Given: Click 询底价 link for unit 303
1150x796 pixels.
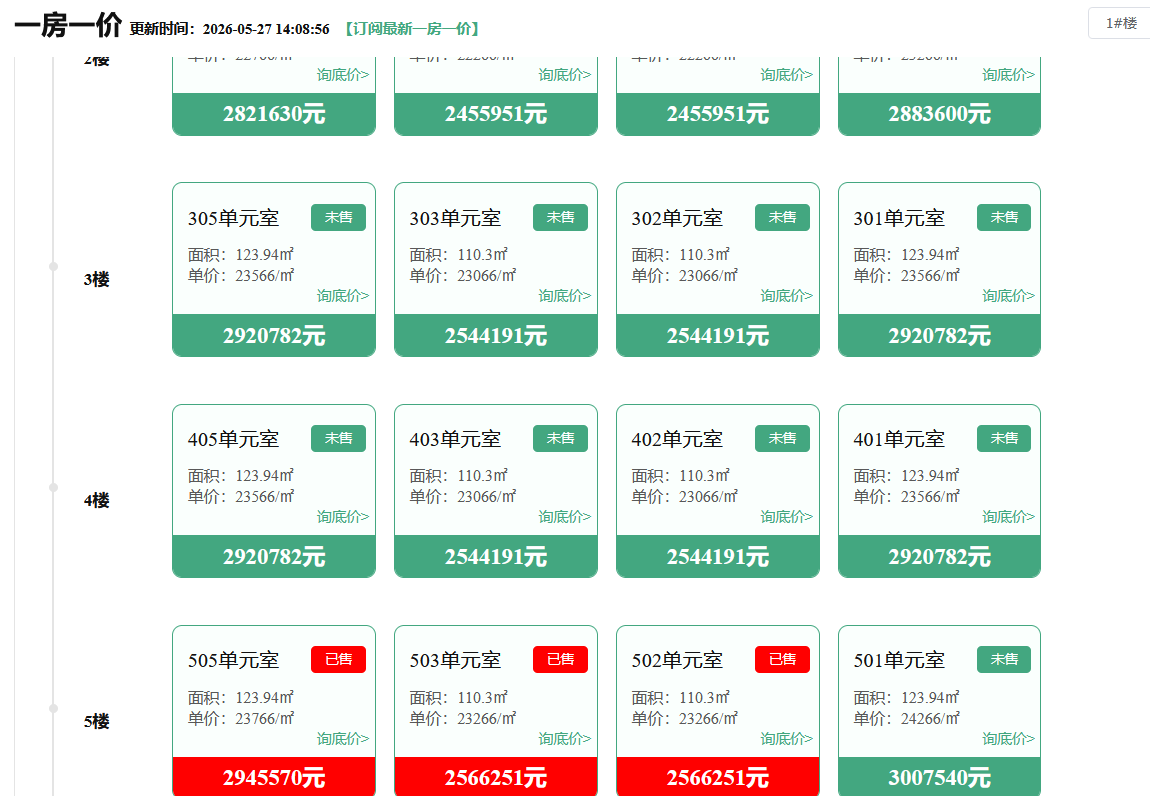Looking at the screenshot, I should [565, 296].
